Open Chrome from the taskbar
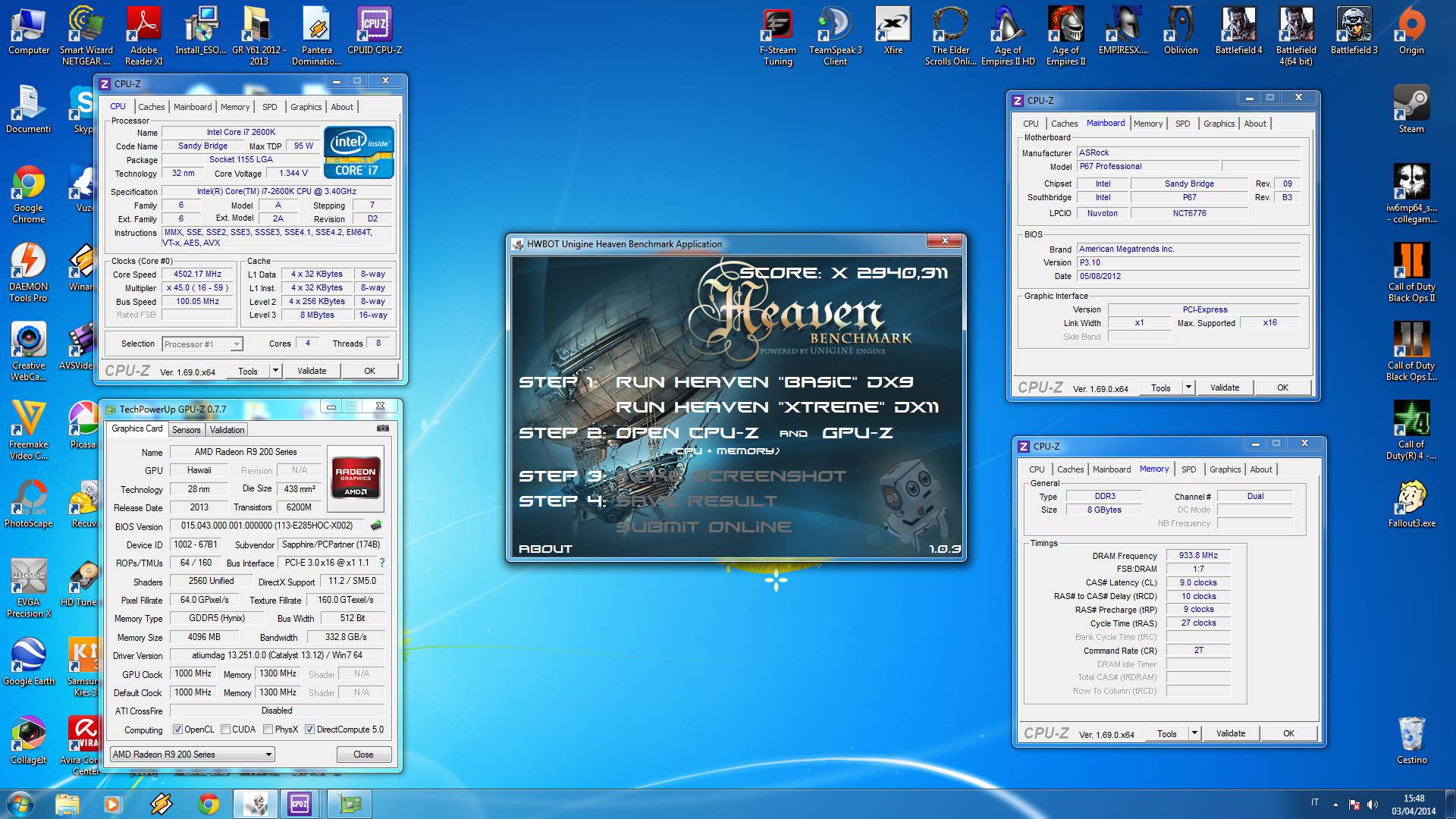 209,804
